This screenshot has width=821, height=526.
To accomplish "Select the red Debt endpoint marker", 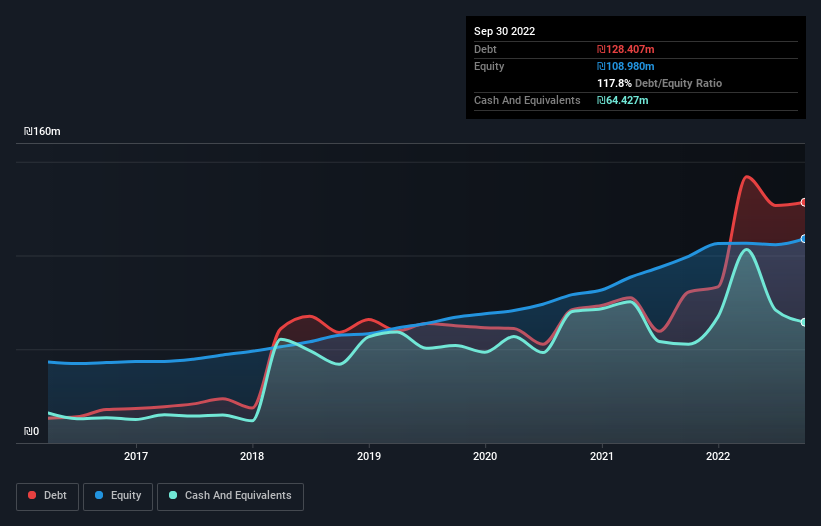I will click(804, 203).
